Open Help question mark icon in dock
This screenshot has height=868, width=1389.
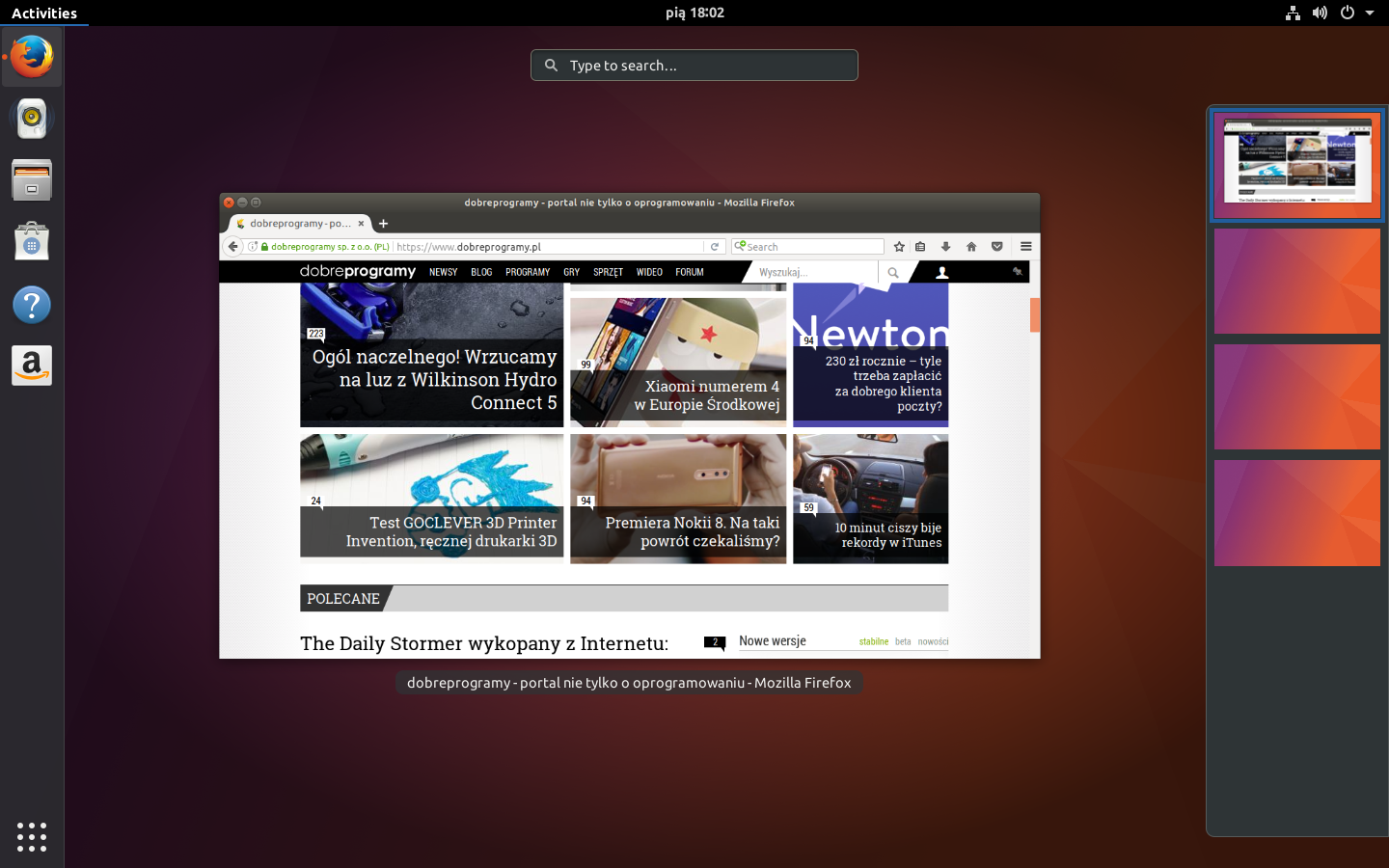coord(32,305)
